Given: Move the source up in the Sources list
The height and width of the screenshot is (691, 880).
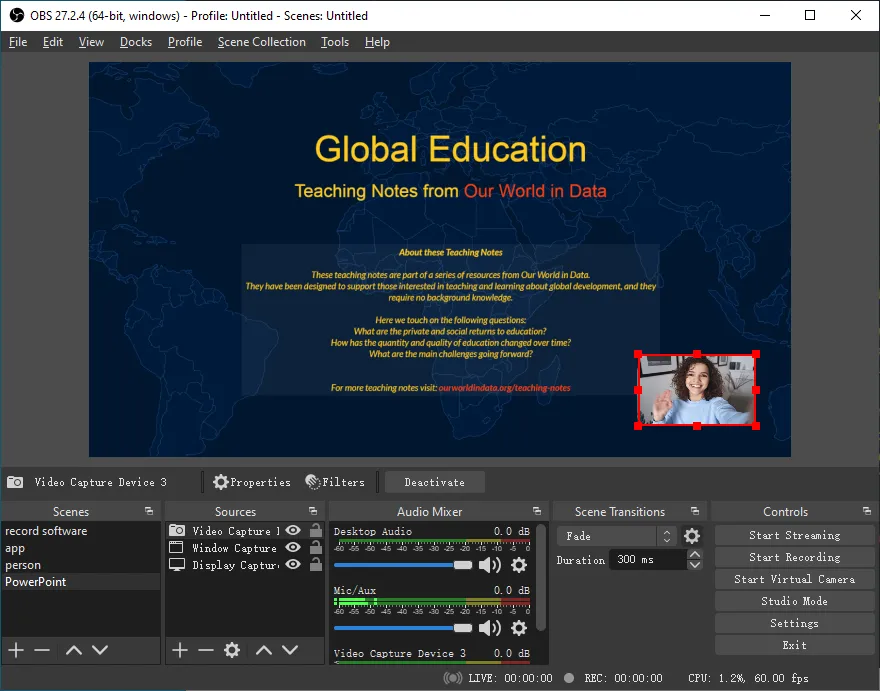Looking at the screenshot, I should click(x=264, y=650).
